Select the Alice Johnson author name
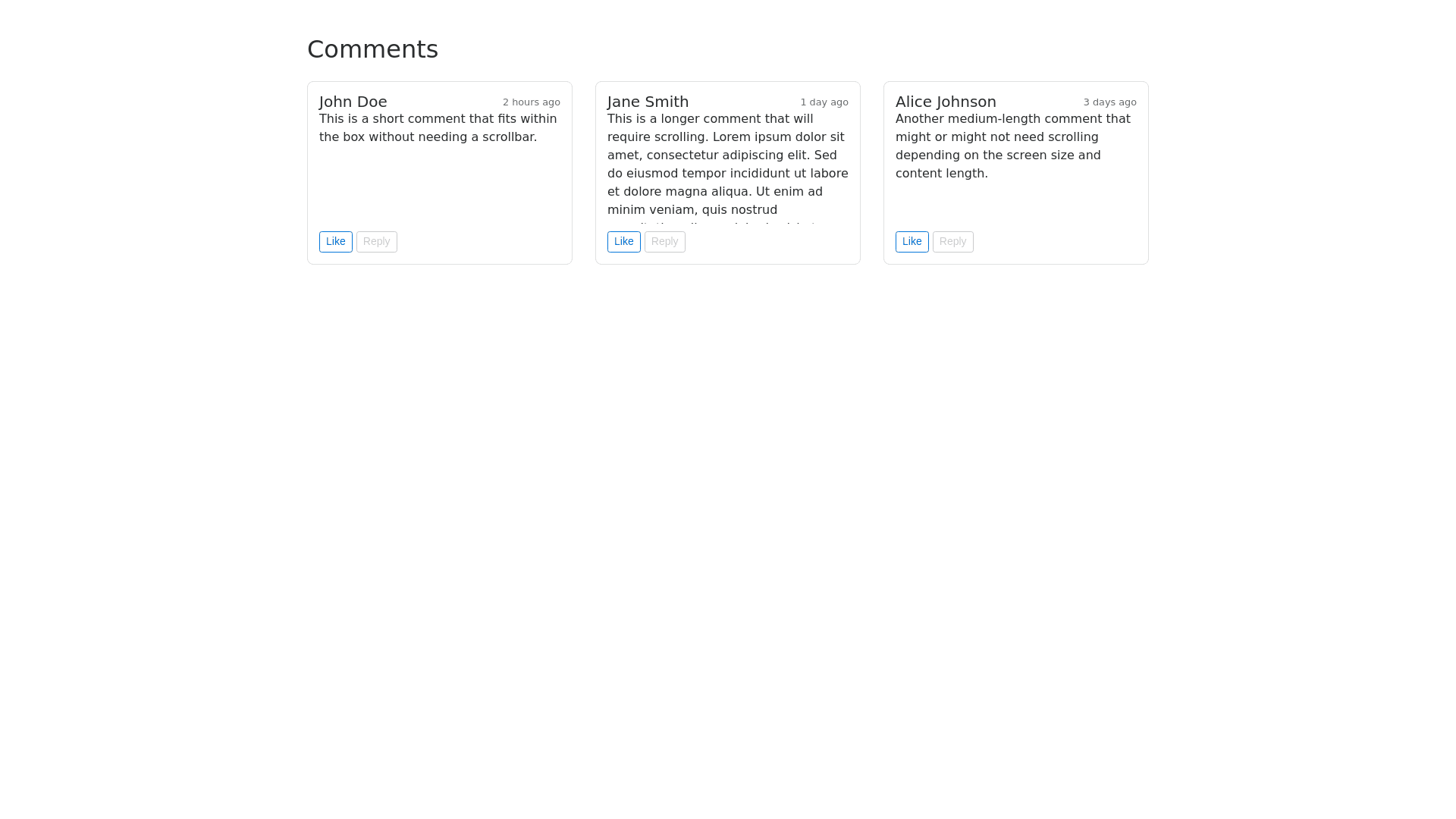 946,102
